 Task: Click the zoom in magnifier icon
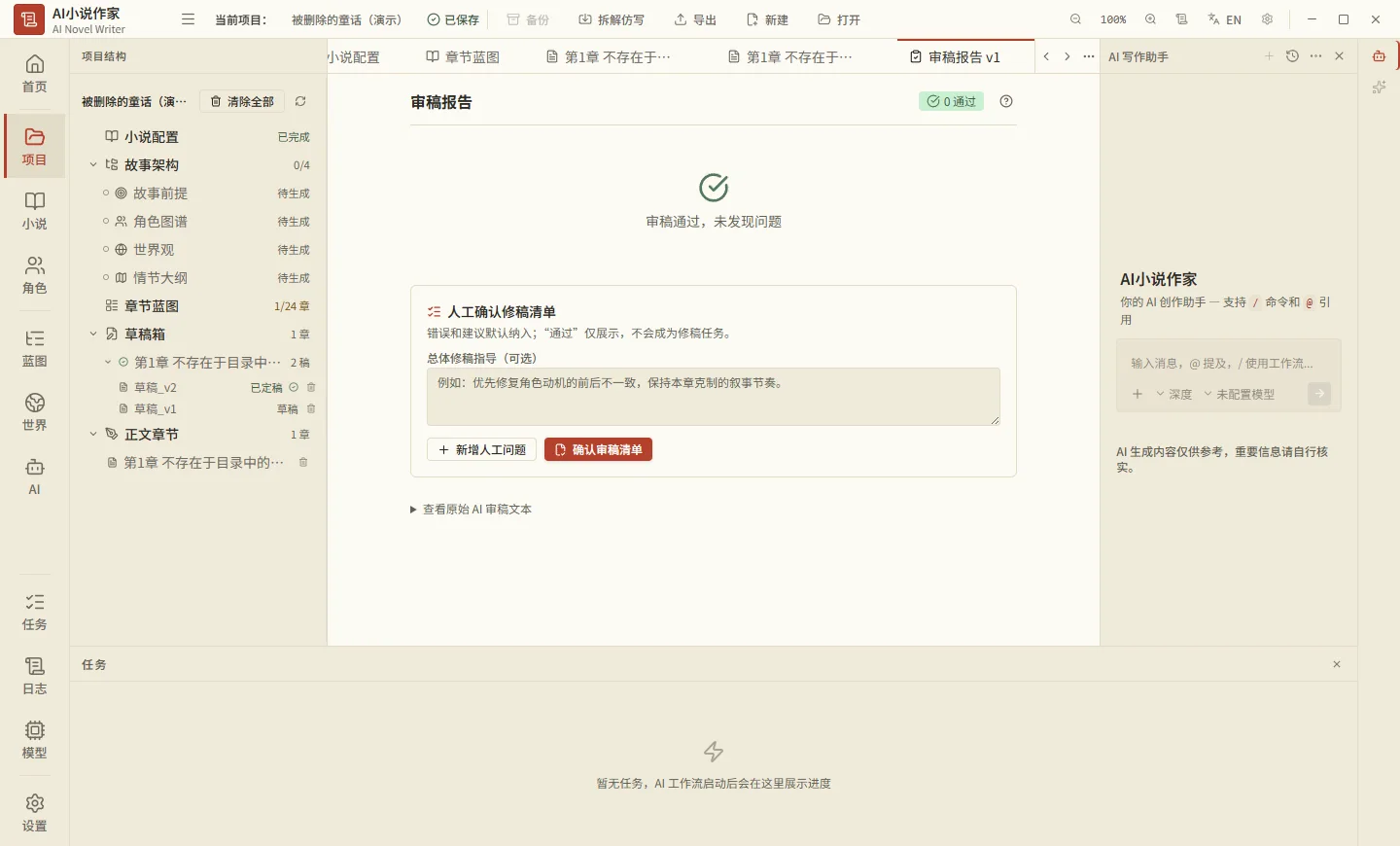[x=1150, y=19]
